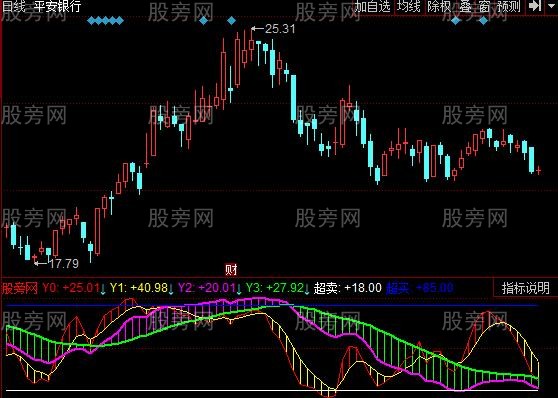Toggle the 叠 overlay option
The height and width of the screenshot is (398, 558).
click(x=465, y=6)
